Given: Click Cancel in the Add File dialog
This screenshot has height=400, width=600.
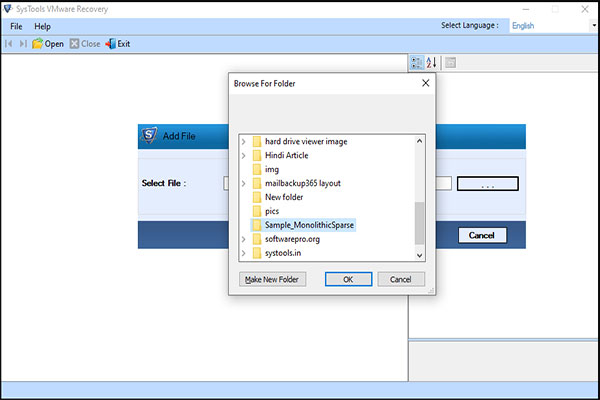Looking at the screenshot, I should 482,235.
